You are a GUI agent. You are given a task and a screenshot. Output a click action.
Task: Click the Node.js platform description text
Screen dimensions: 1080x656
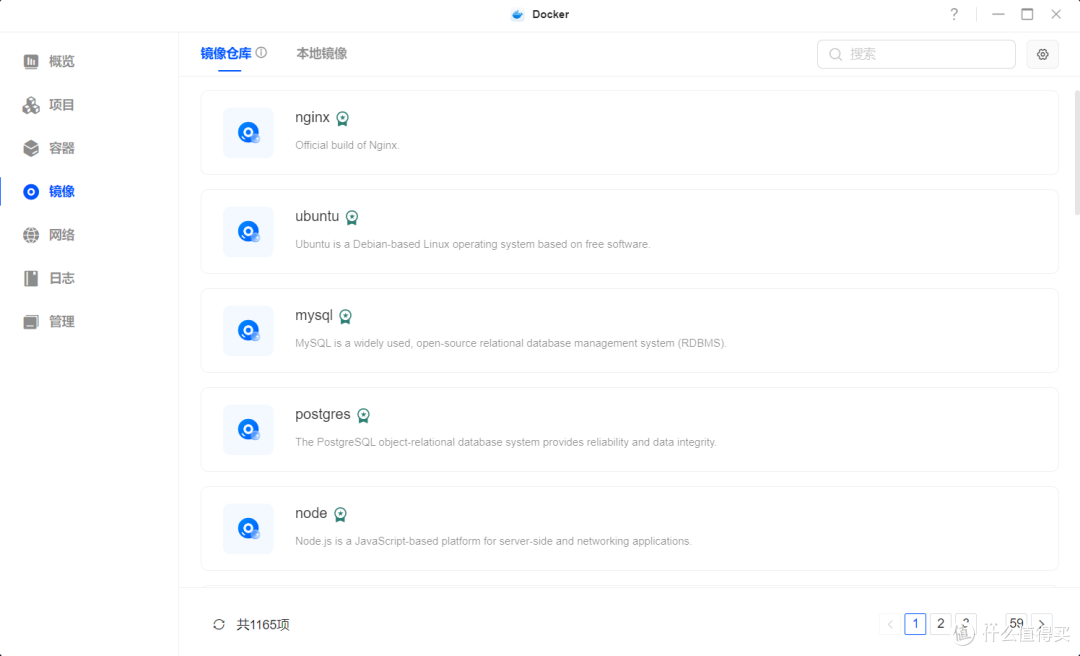(x=493, y=542)
